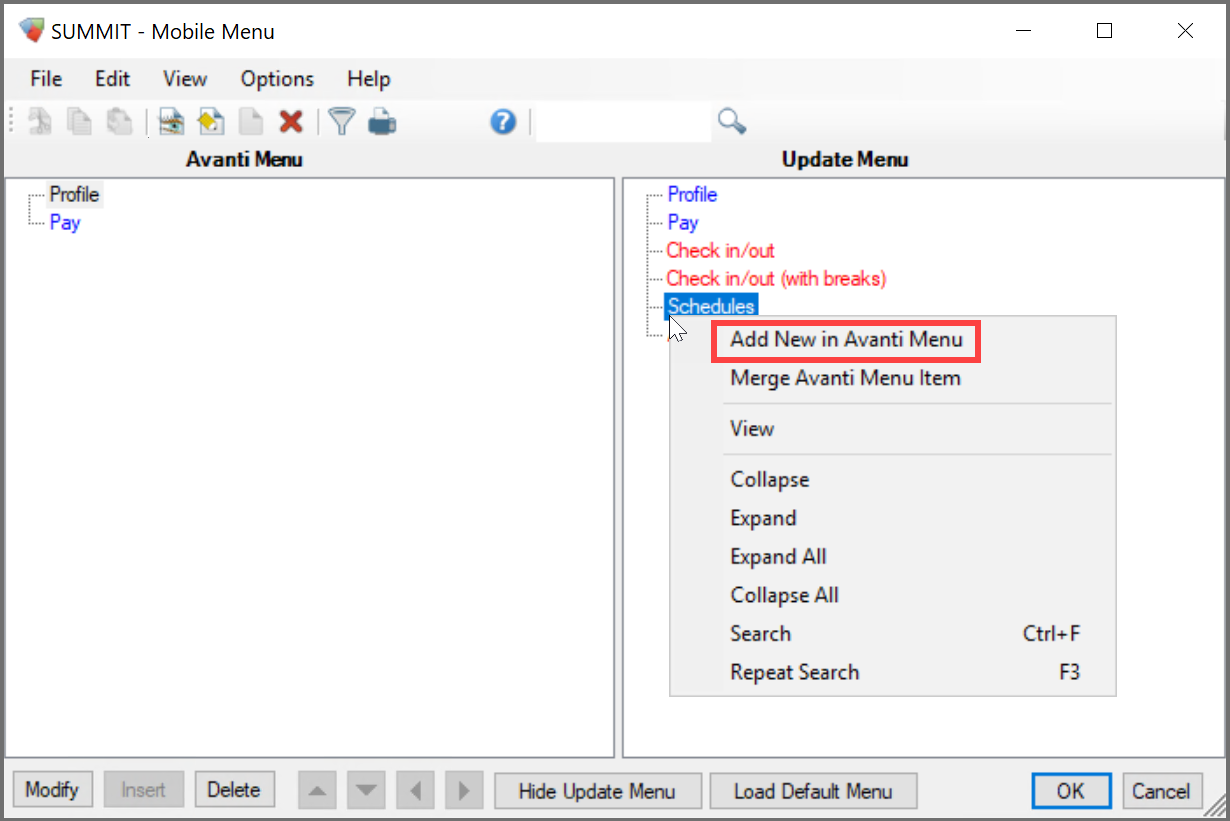Image resolution: width=1230 pixels, height=821 pixels.
Task: Click the move left arrow button
Action: point(415,790)
